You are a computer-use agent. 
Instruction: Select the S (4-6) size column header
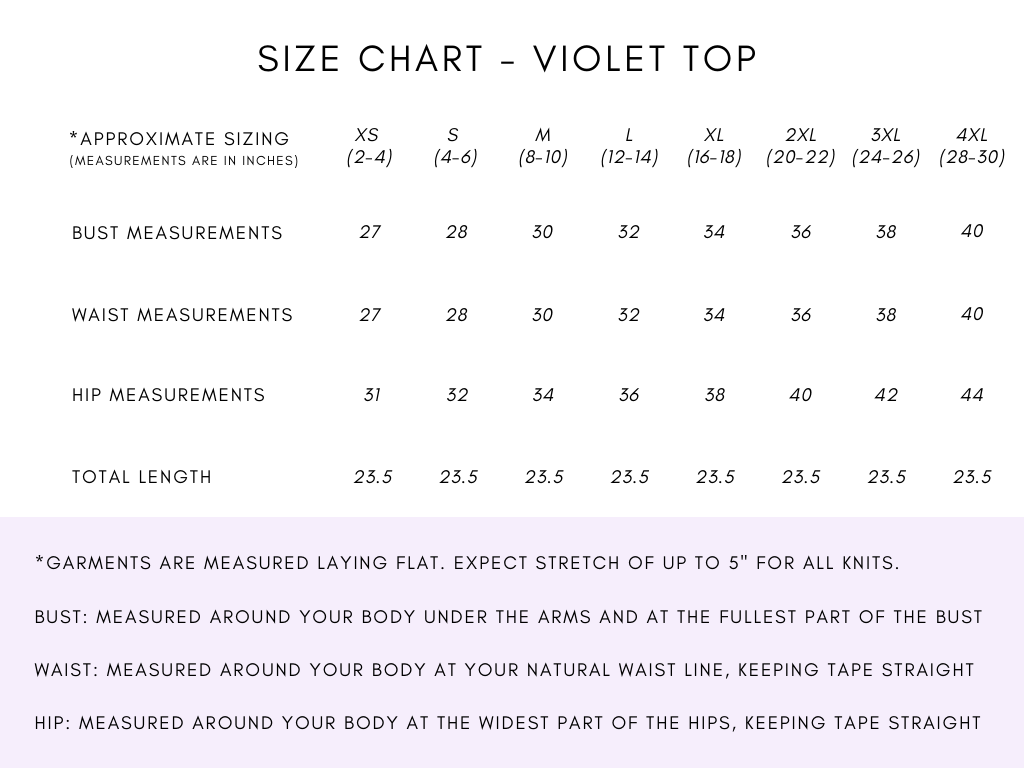455,146
